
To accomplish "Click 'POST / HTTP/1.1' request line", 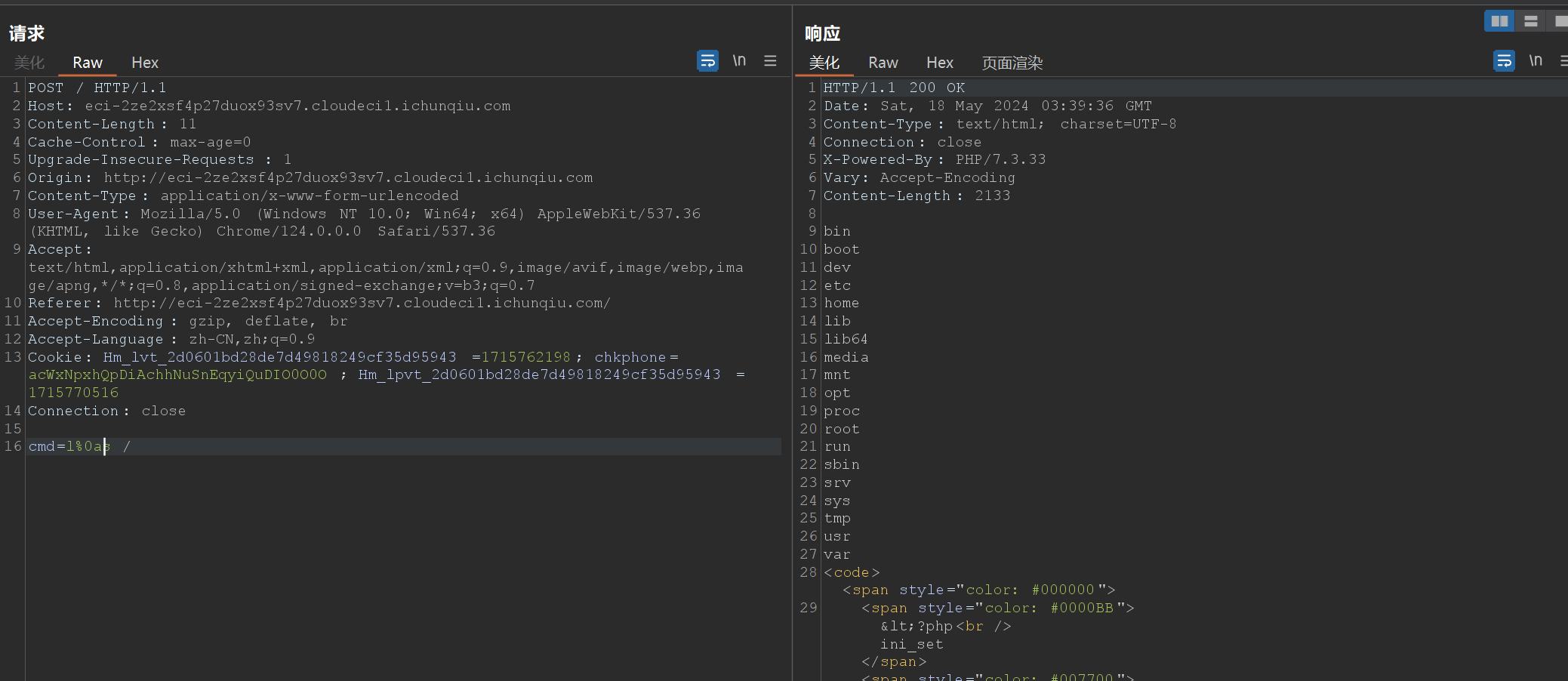I will click(x=97, y=88).
